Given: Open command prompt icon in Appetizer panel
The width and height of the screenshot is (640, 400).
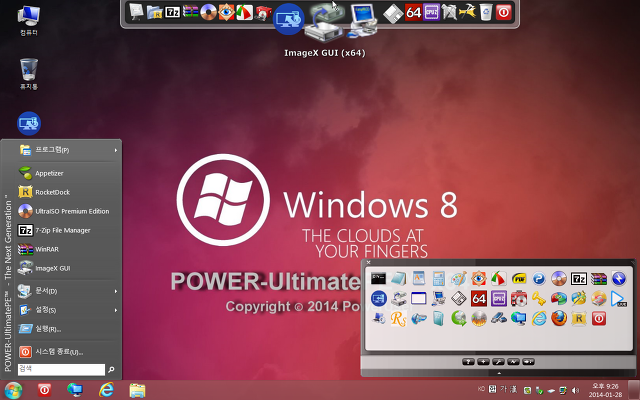Looking at the screenshot, I should pyautogui.click(x=378, y=278).
